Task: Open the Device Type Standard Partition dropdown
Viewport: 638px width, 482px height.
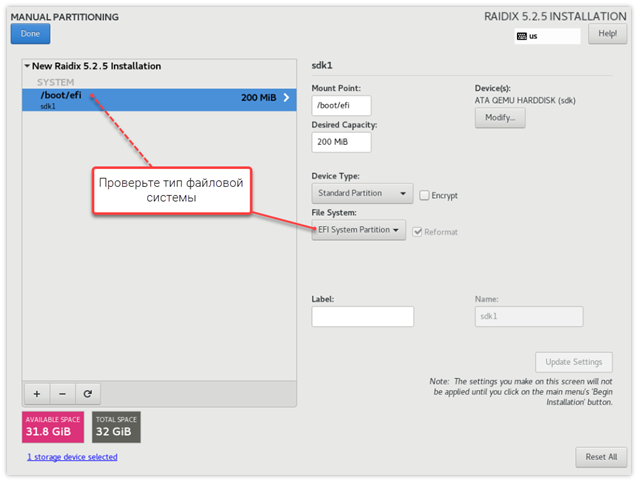Action: pos(362,193)
